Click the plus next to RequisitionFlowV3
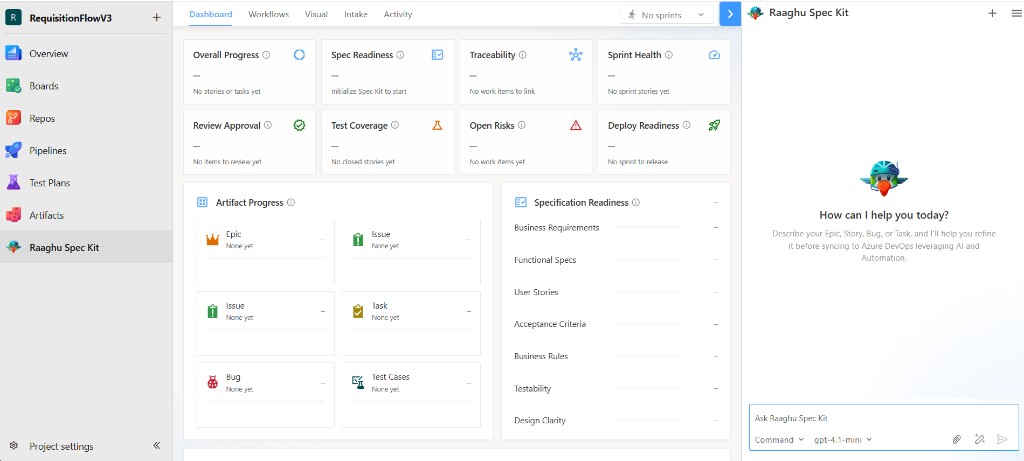 coord(156,18)
